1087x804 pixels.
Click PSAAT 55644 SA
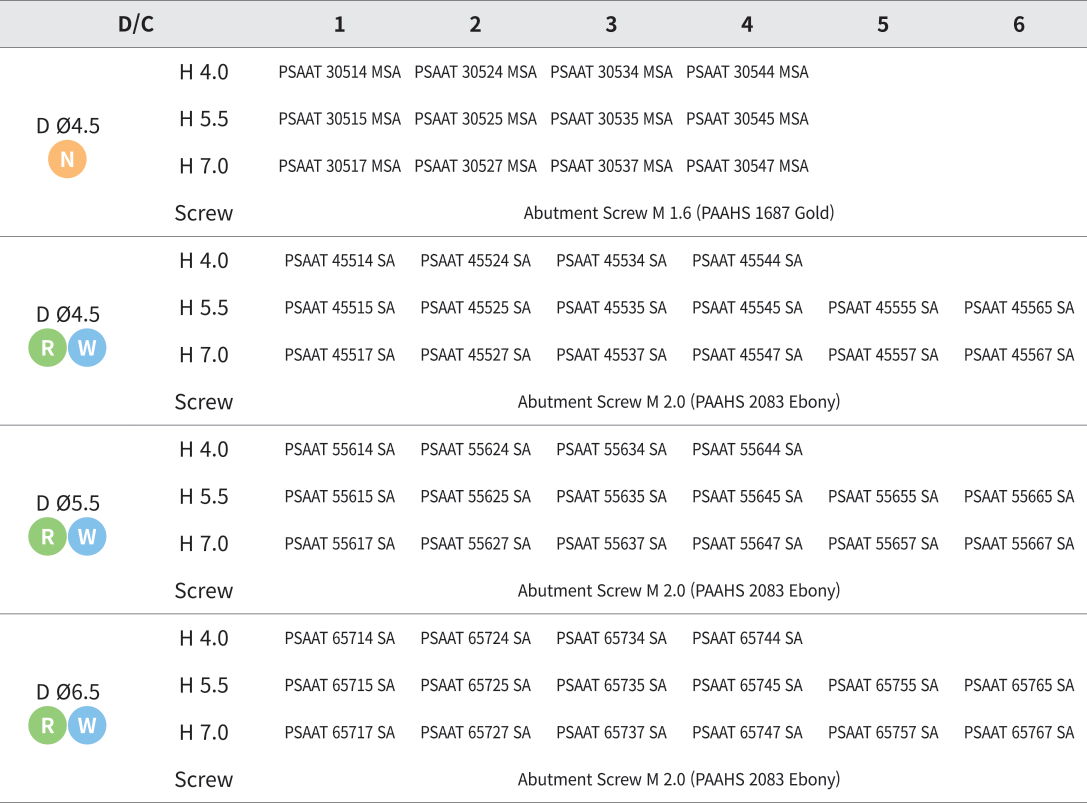coord(747,450)
